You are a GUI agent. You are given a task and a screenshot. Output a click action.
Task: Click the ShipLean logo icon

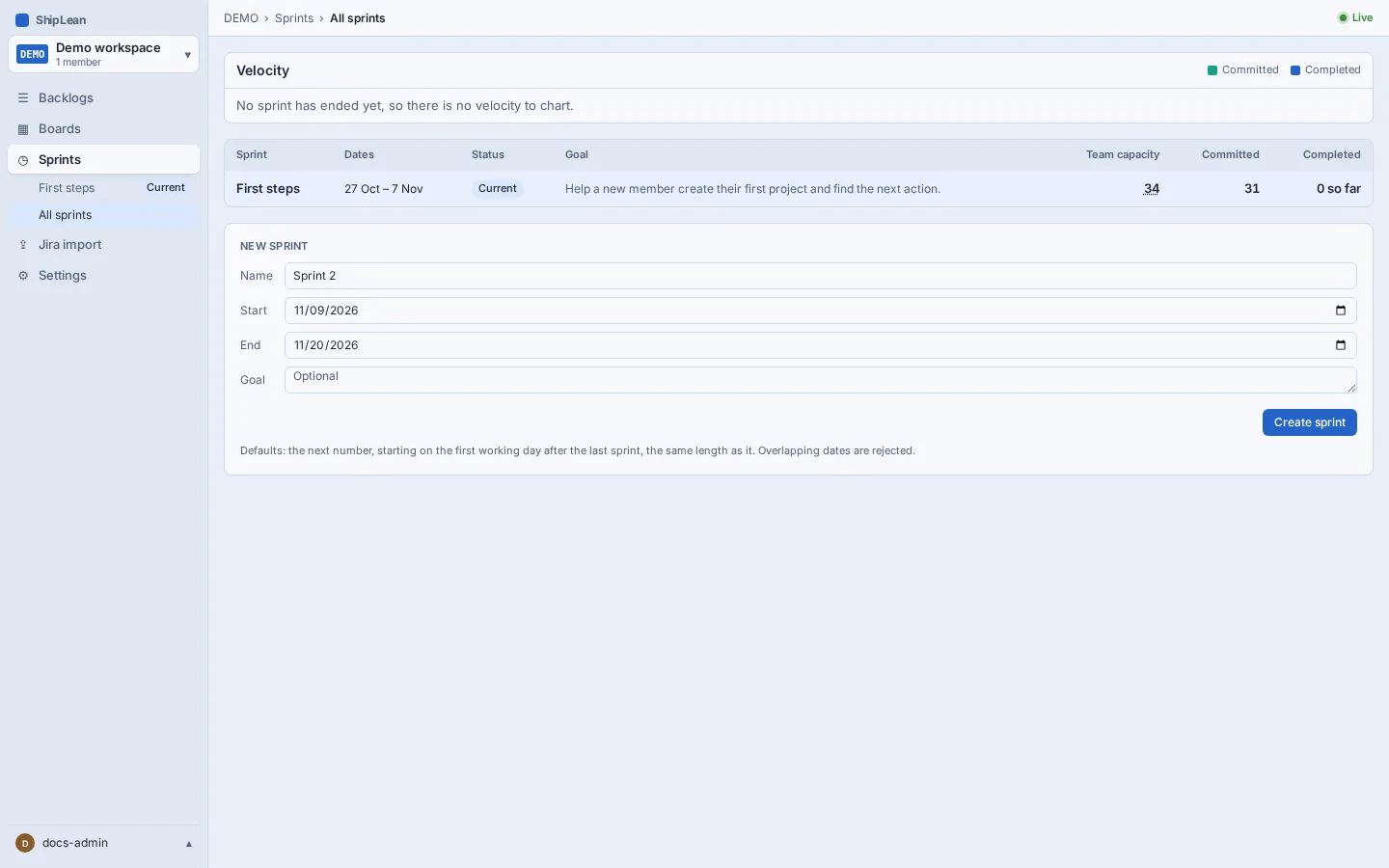pyautogui.click(x=22, y=20)
